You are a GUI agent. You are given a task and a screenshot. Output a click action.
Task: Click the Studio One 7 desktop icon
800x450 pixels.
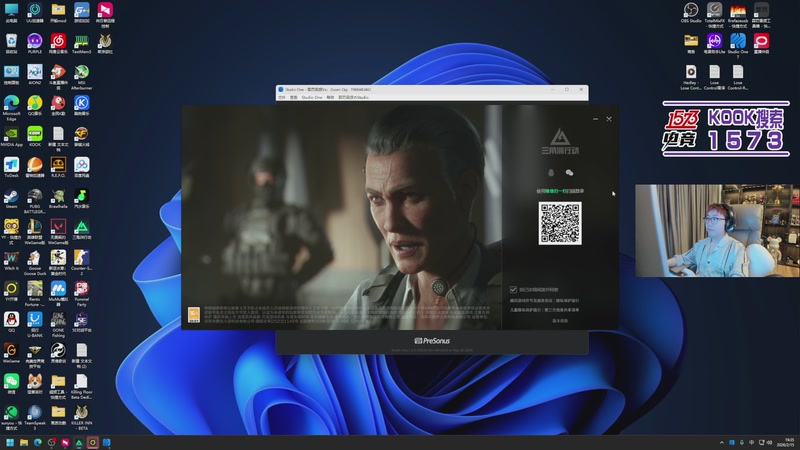click(738, 45)
